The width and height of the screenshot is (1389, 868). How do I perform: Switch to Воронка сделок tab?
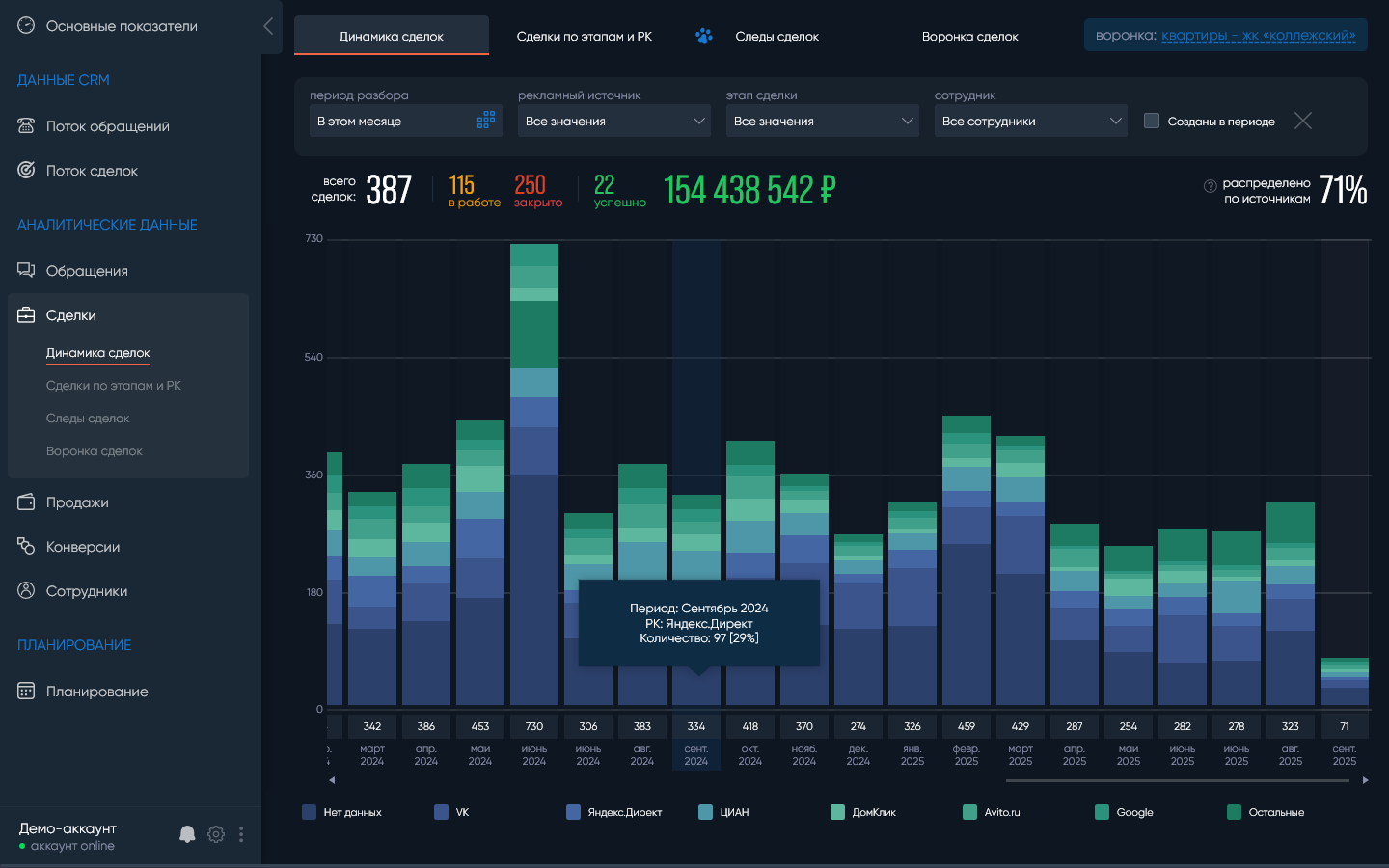(x=969, y=37)
